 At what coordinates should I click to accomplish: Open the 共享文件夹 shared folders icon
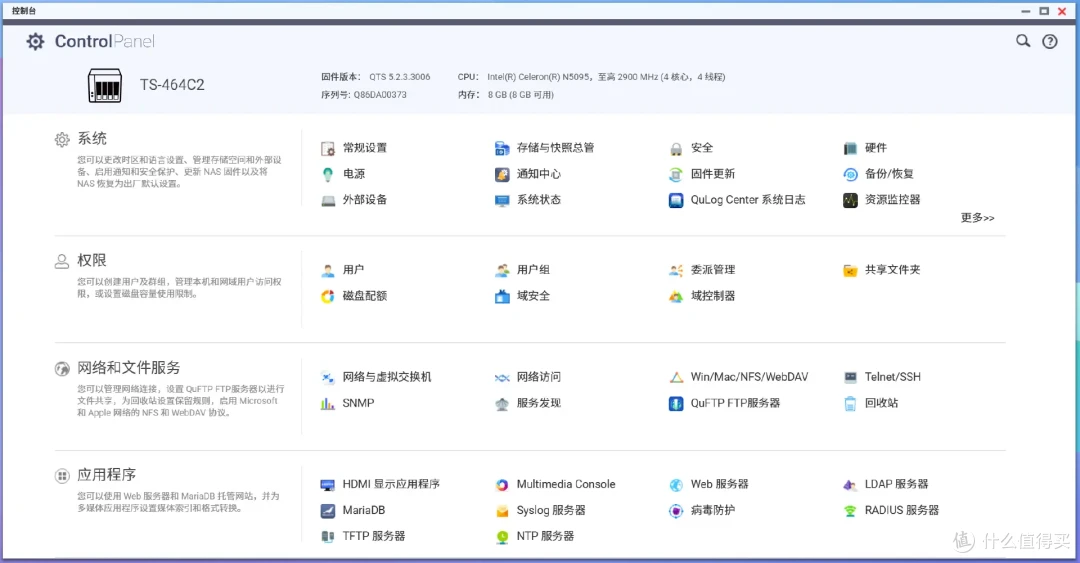(850, 270)
